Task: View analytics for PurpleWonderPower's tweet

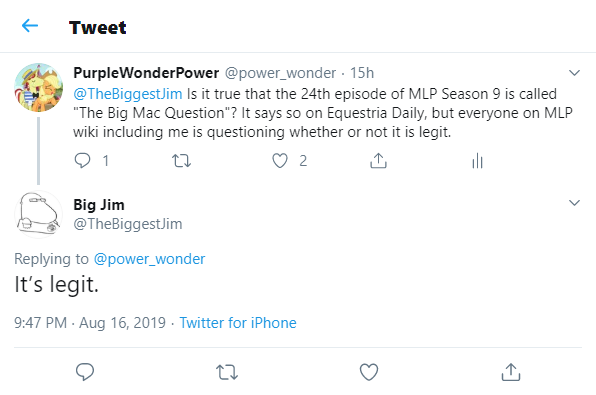Action: (477, 161)
